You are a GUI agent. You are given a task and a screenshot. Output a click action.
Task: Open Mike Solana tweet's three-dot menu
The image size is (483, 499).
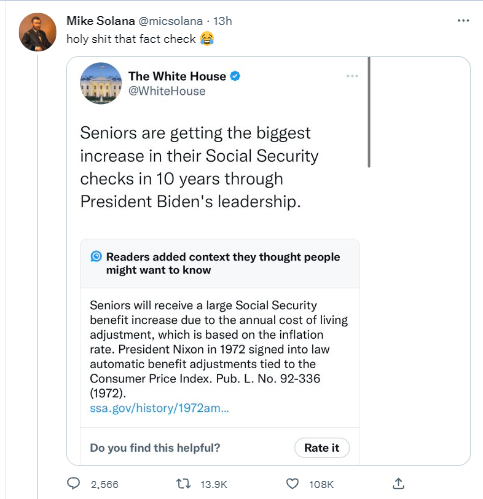click(463, 21)
